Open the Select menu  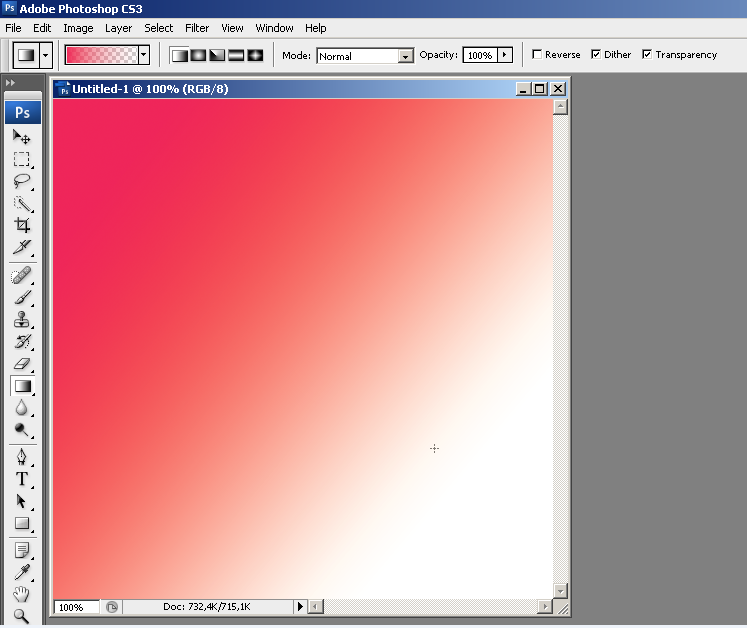tap(159, 28)
